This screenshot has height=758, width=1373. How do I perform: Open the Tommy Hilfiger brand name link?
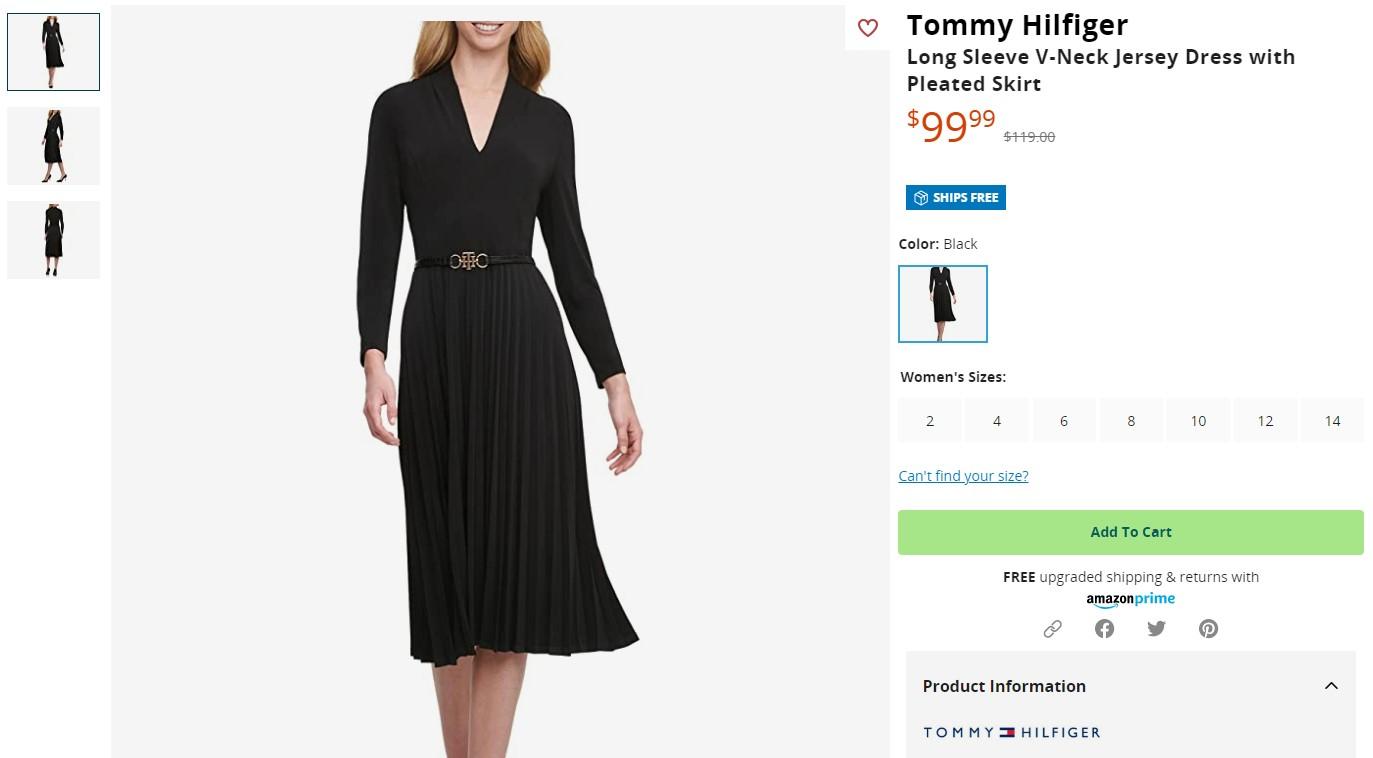coord(1017,25)
